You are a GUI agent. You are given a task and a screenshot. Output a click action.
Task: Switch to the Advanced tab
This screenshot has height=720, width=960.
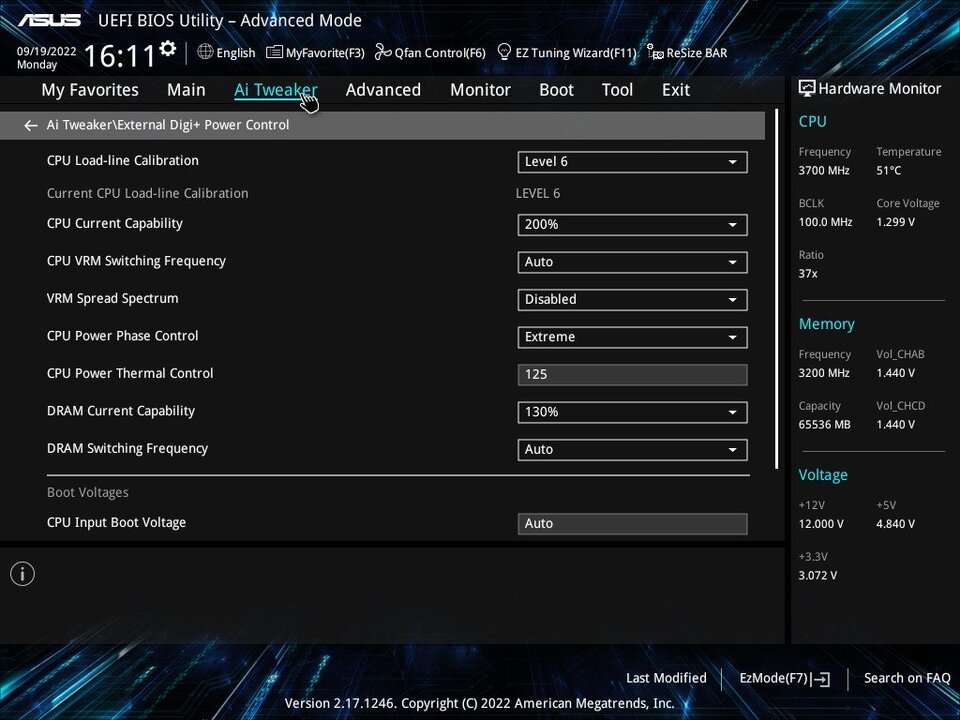tap(383, 90)
